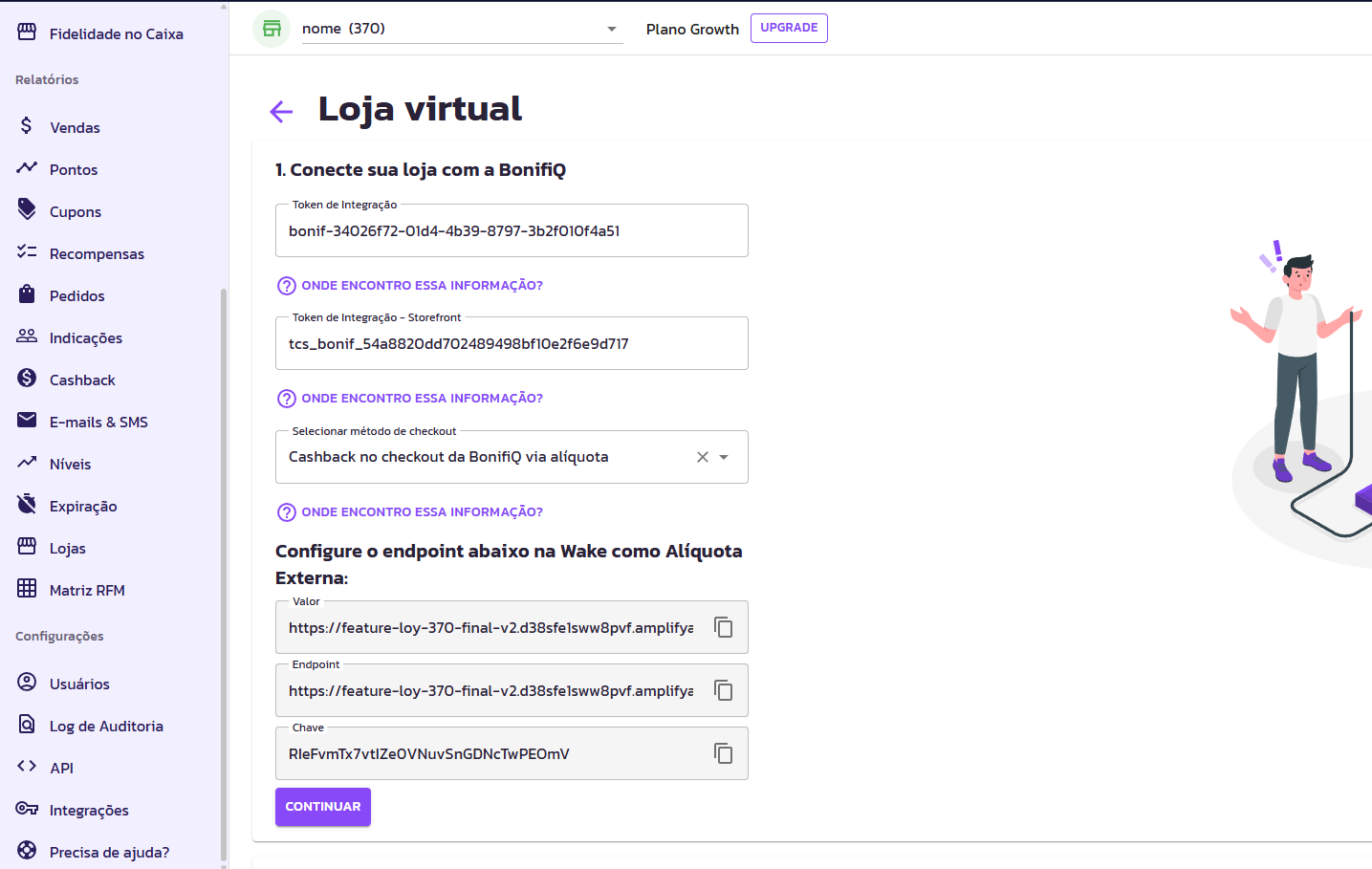The height and width of the screenshot is (869, 1372).
Task: Click the Cupons tag icon
Action: point(27,210)
